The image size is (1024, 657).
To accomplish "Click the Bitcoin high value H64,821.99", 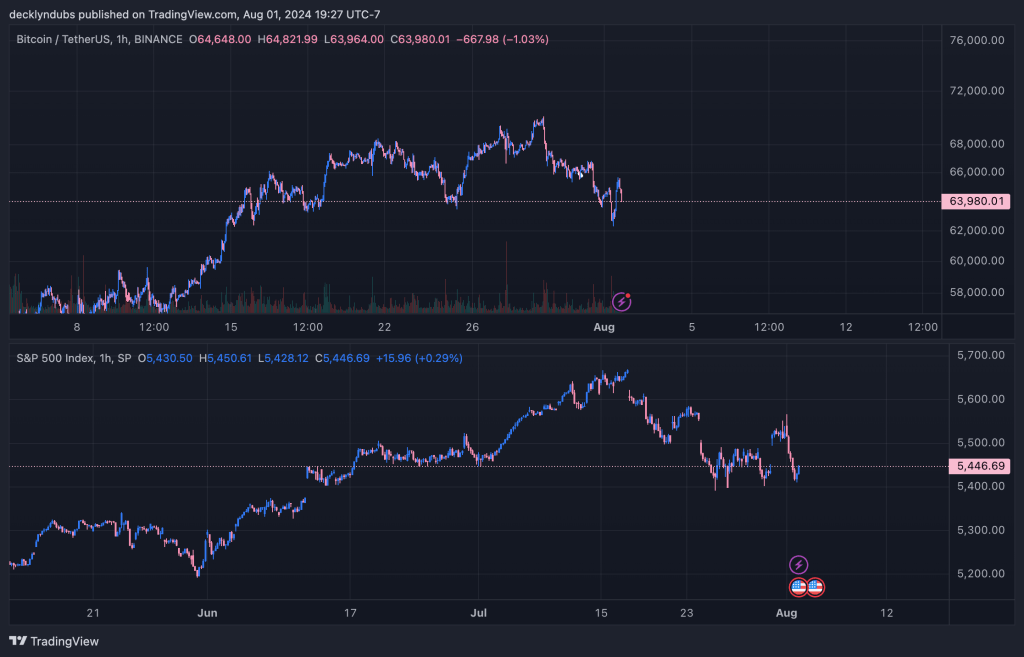I will coord(288,39).
